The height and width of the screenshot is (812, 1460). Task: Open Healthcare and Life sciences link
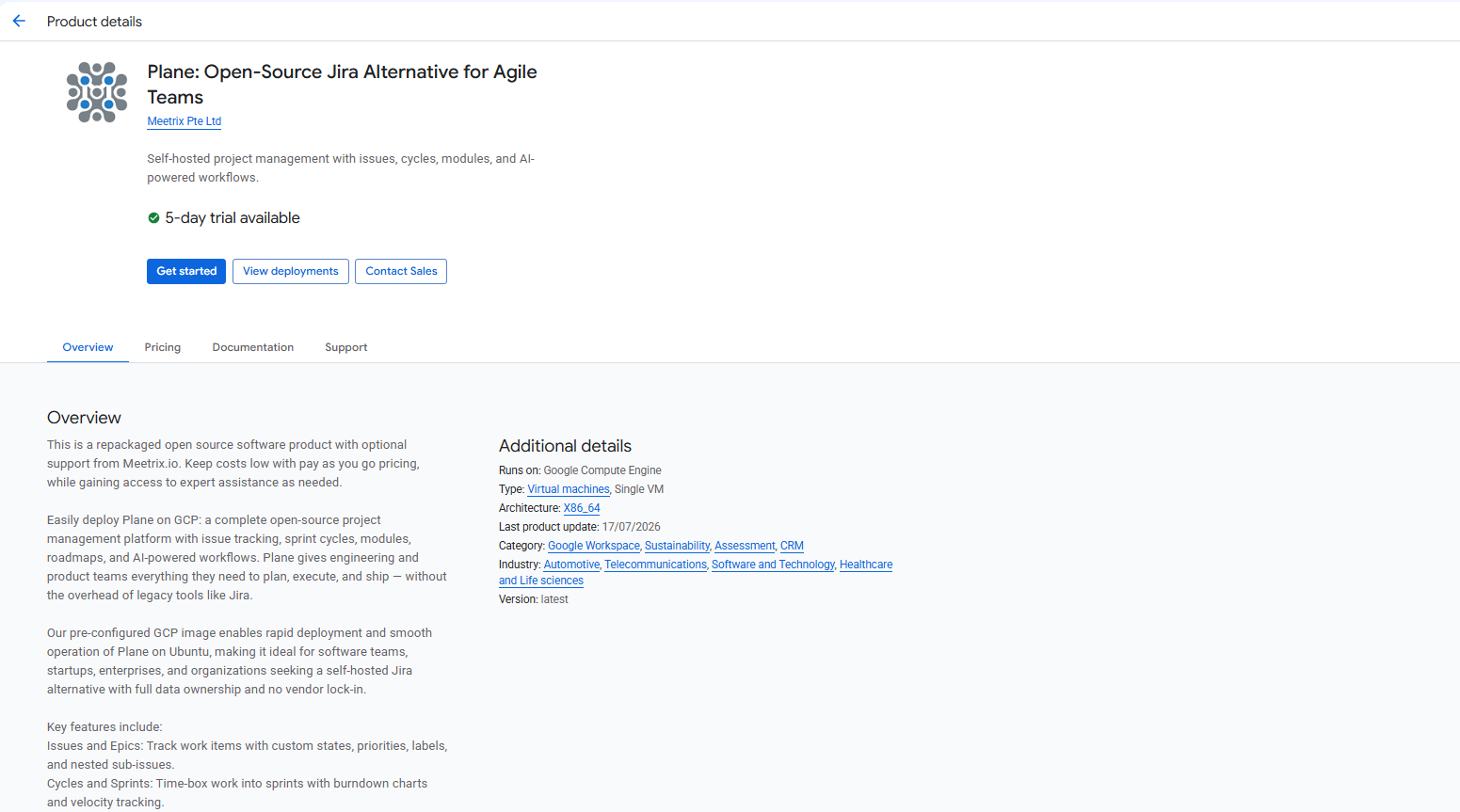(866, 565)
